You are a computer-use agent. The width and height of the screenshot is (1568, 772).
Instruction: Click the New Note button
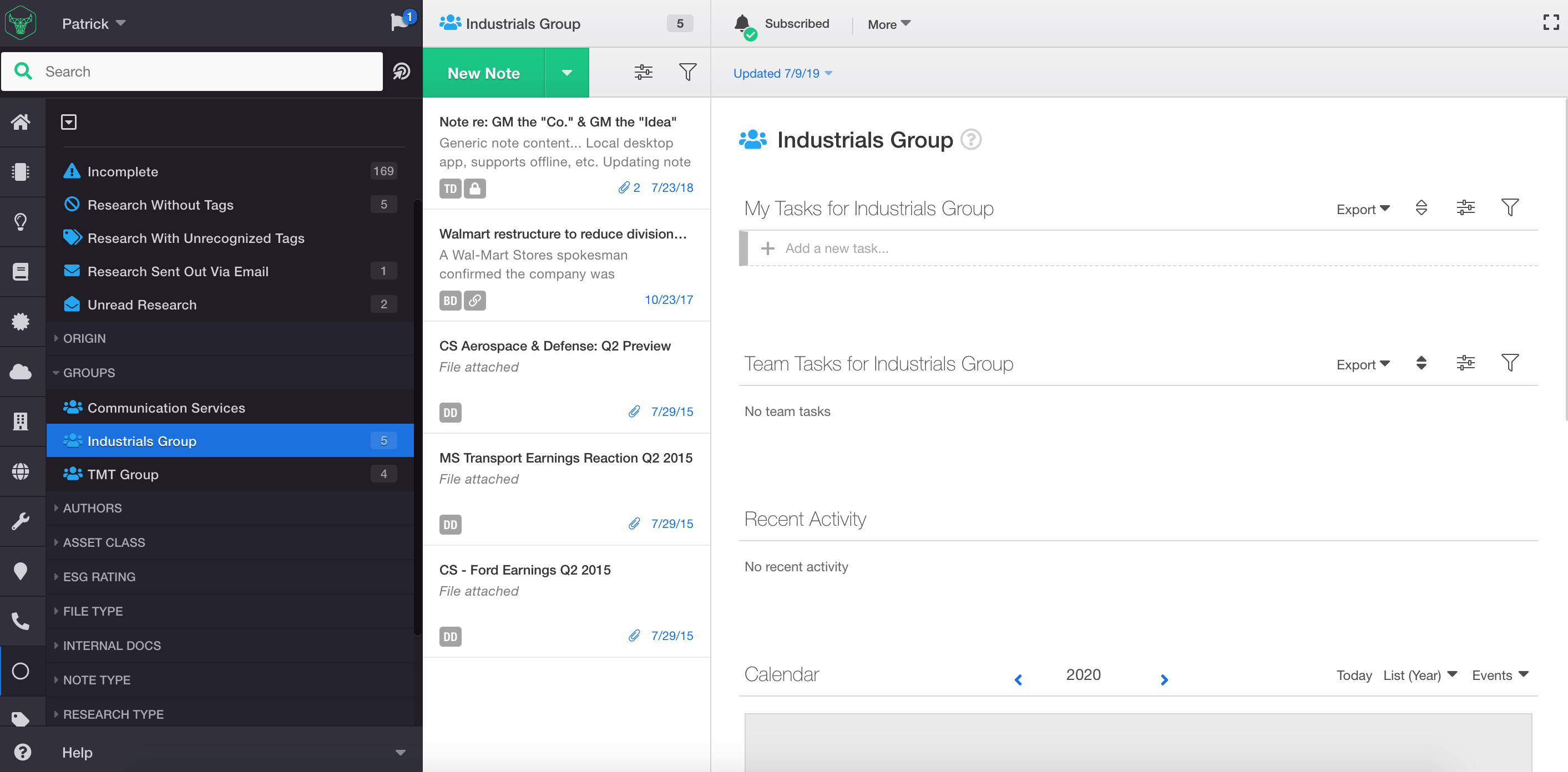(483, 73)
